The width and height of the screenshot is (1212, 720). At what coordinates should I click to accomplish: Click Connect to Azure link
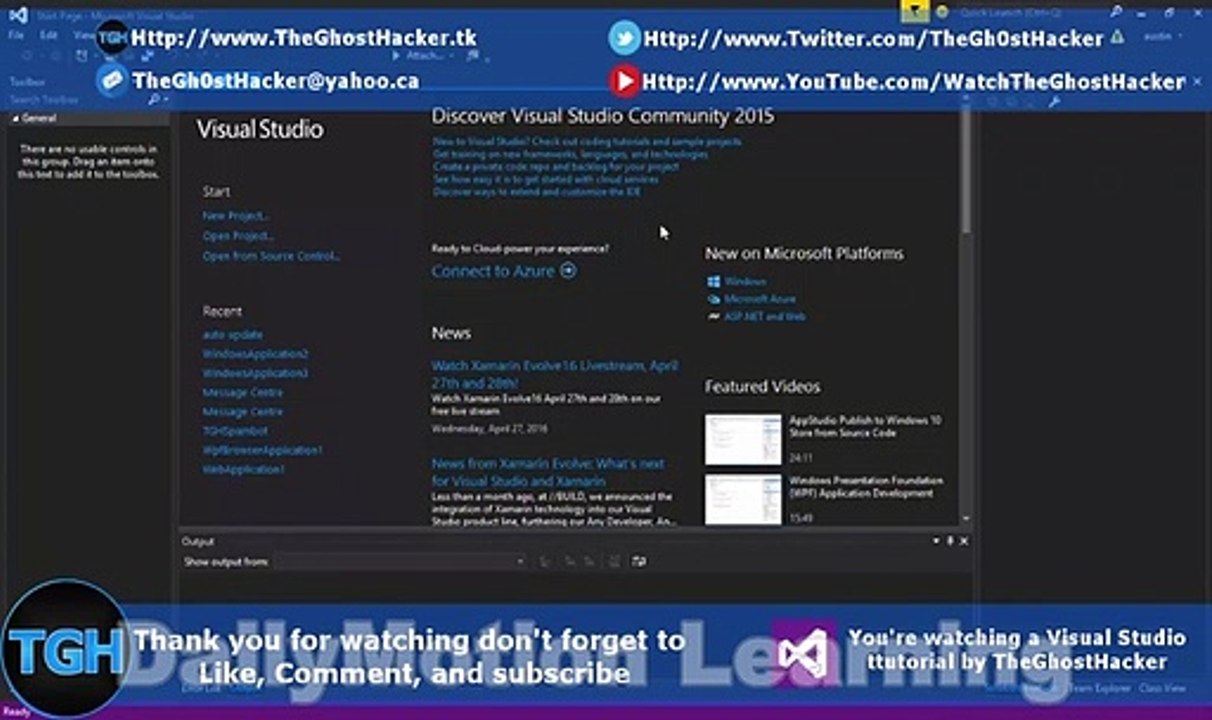pyautogui.click(x=493, y=271)
